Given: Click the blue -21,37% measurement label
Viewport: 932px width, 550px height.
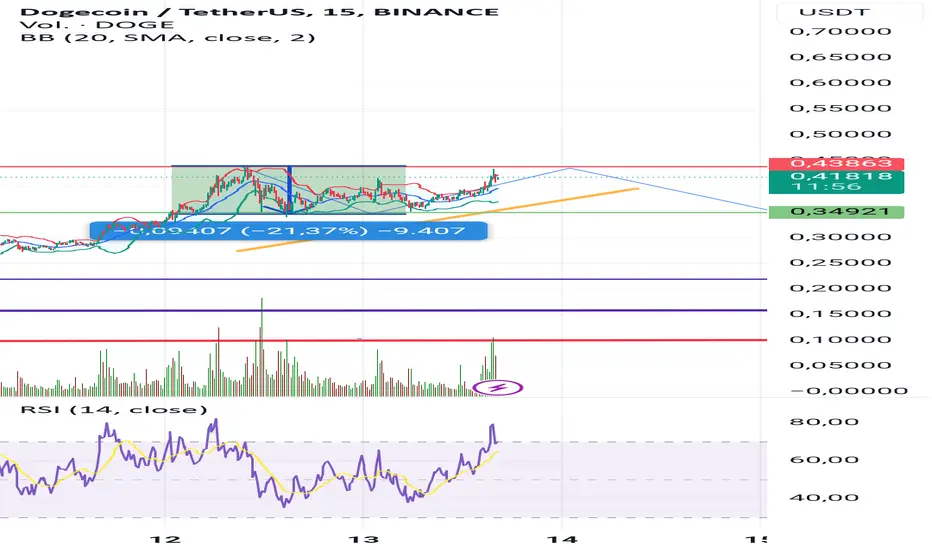Looking at the screenshot, I should [x=289, y=230].
